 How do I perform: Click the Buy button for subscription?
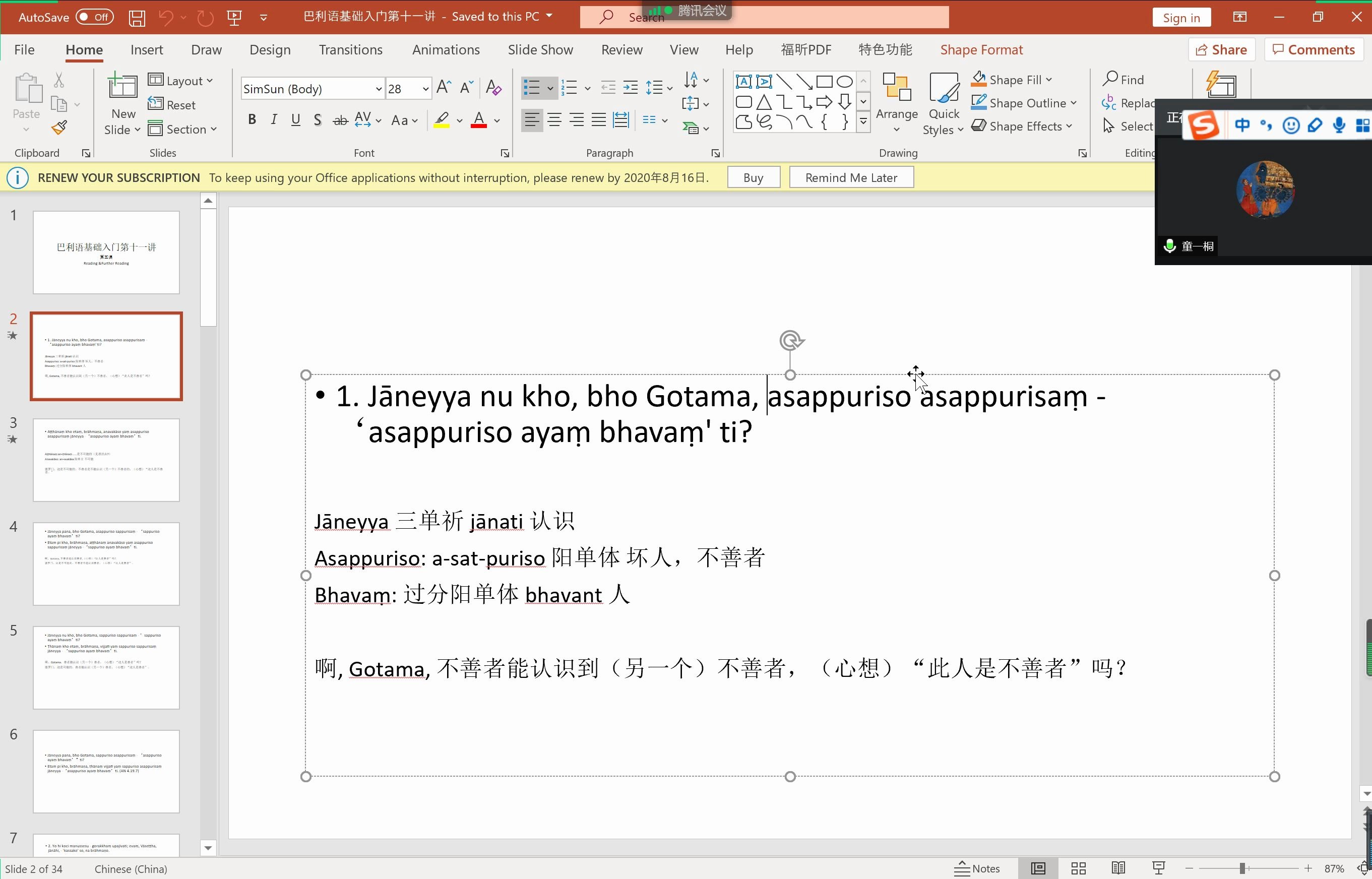point(753,177)
